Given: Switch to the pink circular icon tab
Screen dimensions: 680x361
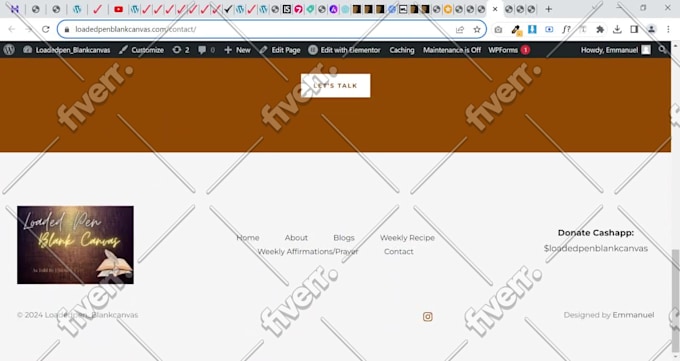Looking at the screenshot, I should (298, 9).
